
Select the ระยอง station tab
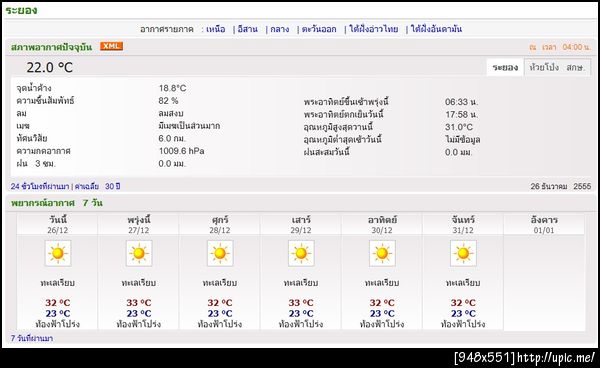pos(505,67)
